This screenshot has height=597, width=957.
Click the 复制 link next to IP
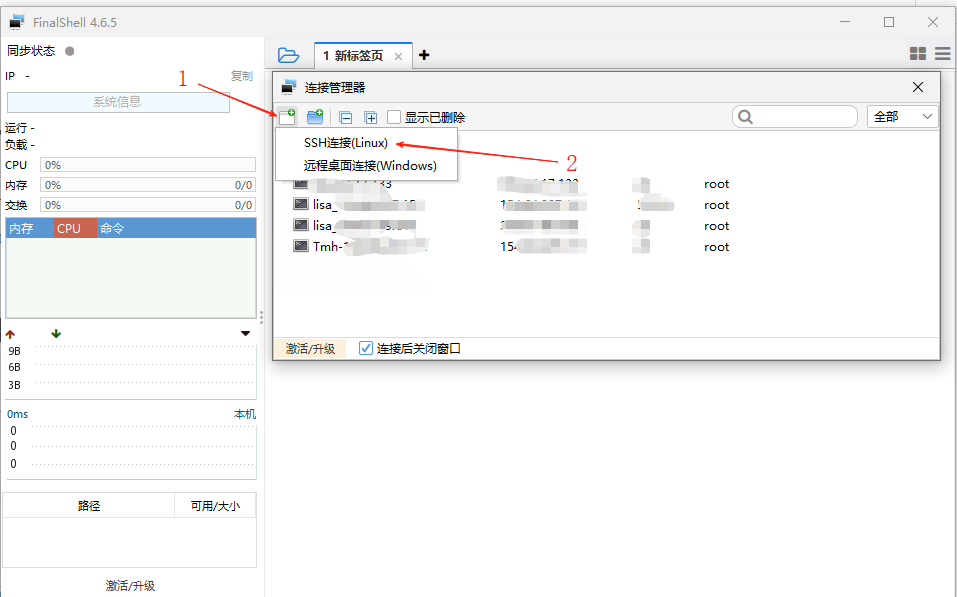point(242,76)
